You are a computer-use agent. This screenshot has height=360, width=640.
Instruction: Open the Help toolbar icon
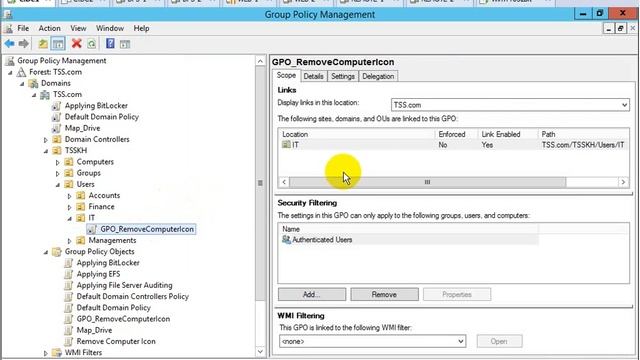point(110,43)
